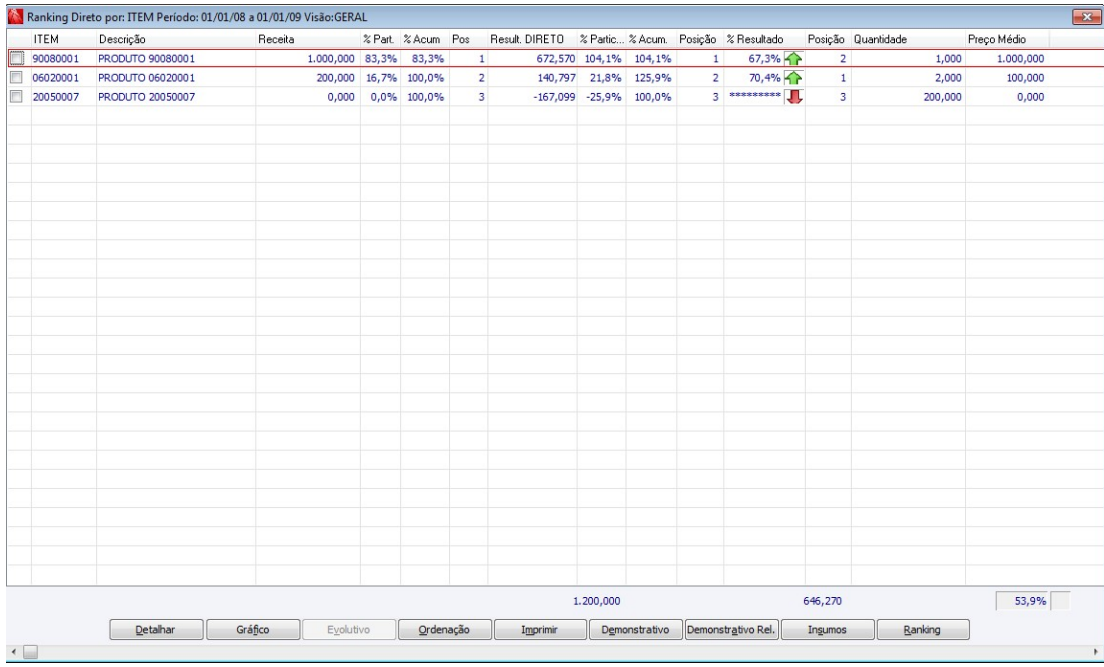Click the Evolutivo button
Screen dimensions: 1104x667
349,630
